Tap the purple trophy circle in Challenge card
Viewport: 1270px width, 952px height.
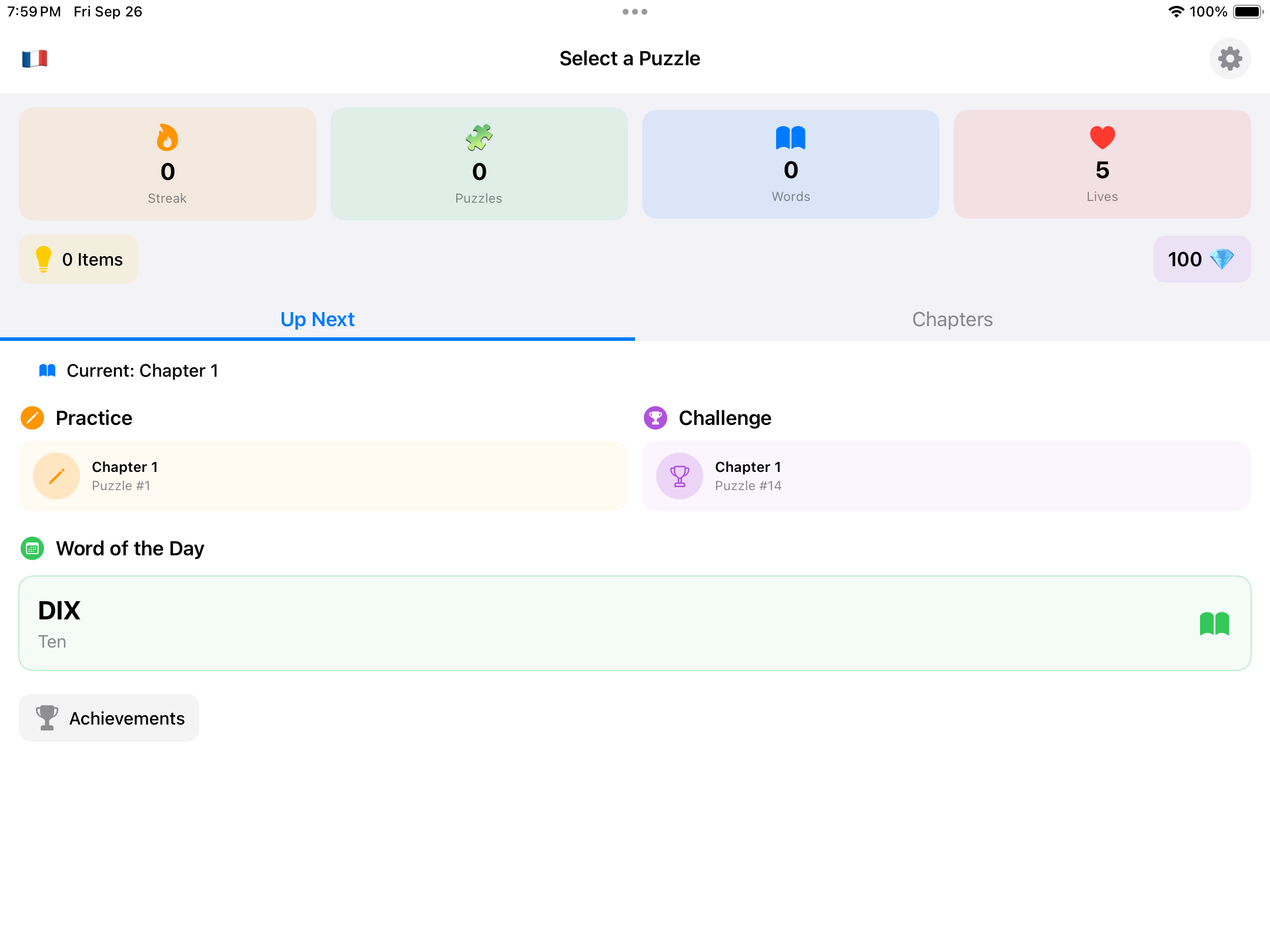680,476
